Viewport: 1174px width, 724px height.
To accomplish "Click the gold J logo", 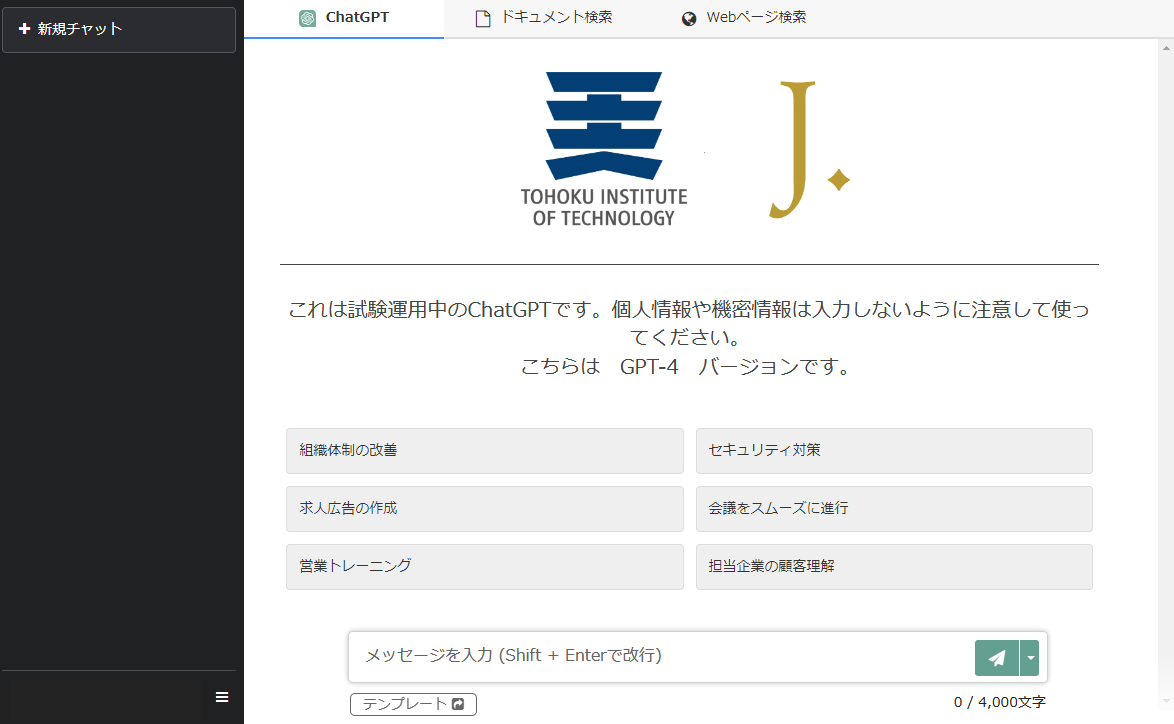I will click(809, 150).
